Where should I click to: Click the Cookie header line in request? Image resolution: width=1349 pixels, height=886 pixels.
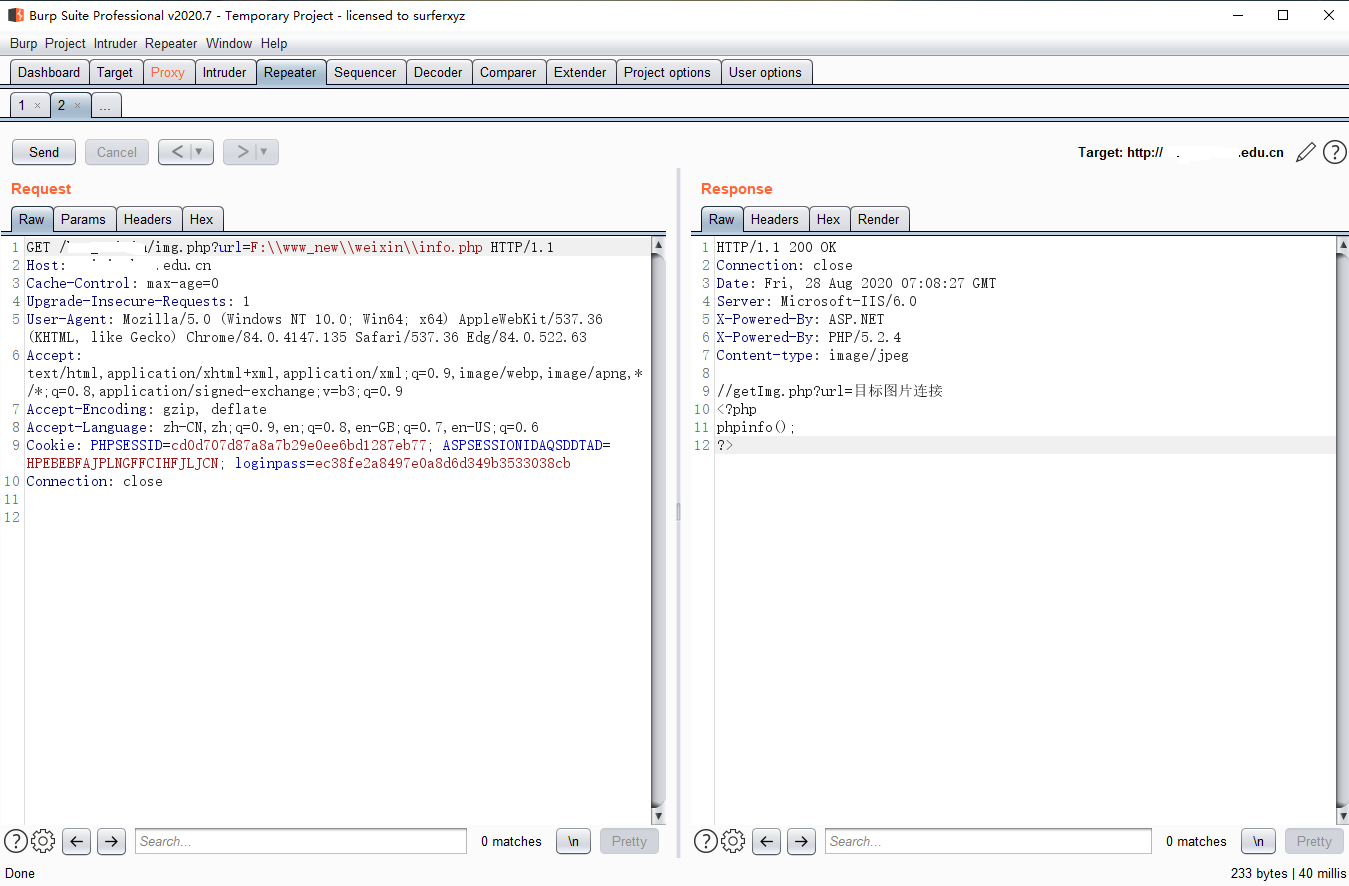click(x=319, y=454)
